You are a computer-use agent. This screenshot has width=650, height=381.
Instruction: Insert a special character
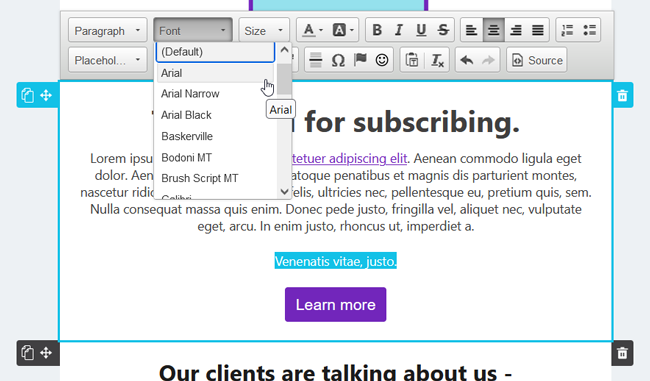[x=338, y=61]
